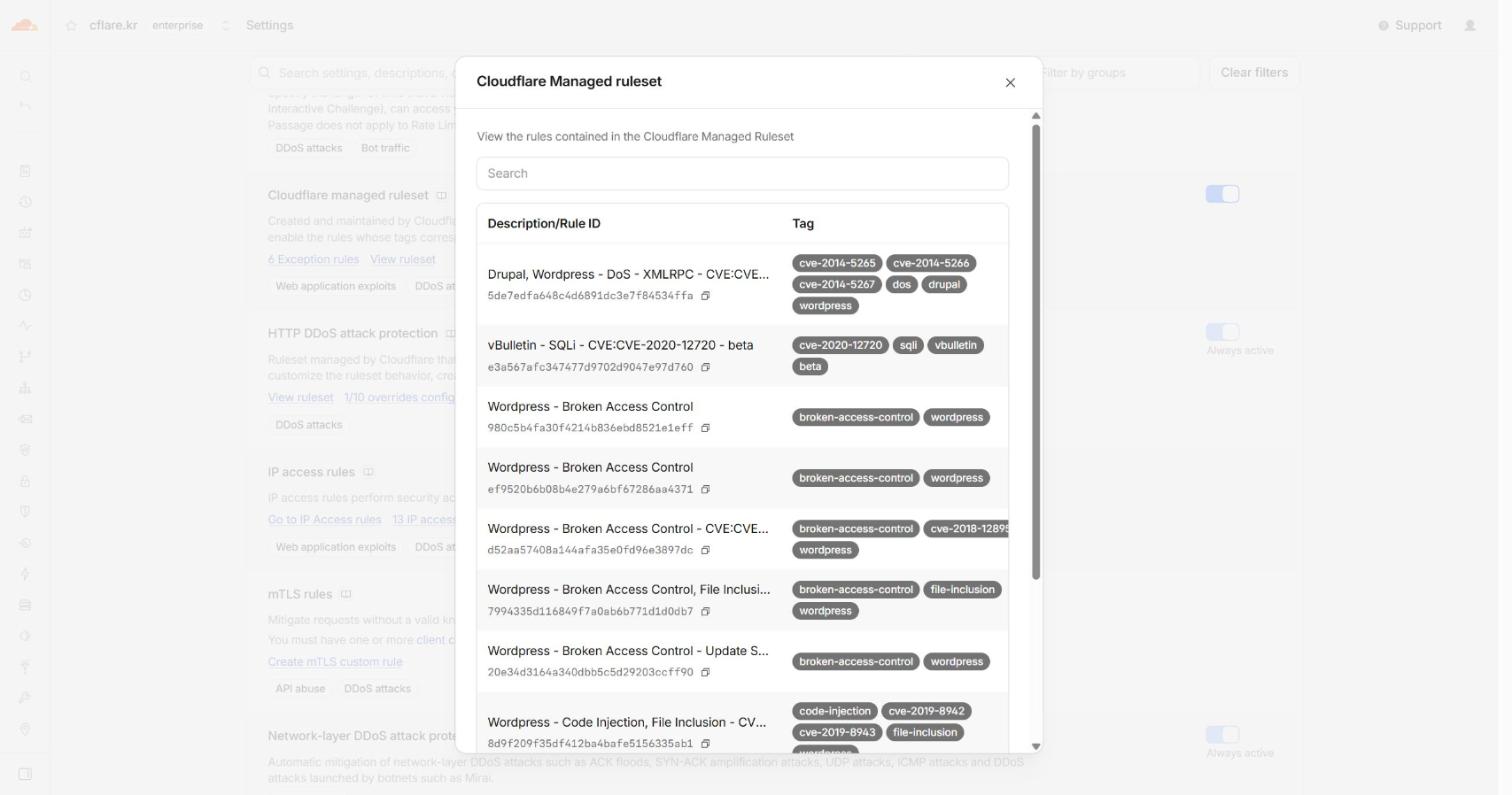Screen dimensions: 1512x795
Task: Toggle the Network-layer DDoS protection switch
Action: click(1222, 735)
